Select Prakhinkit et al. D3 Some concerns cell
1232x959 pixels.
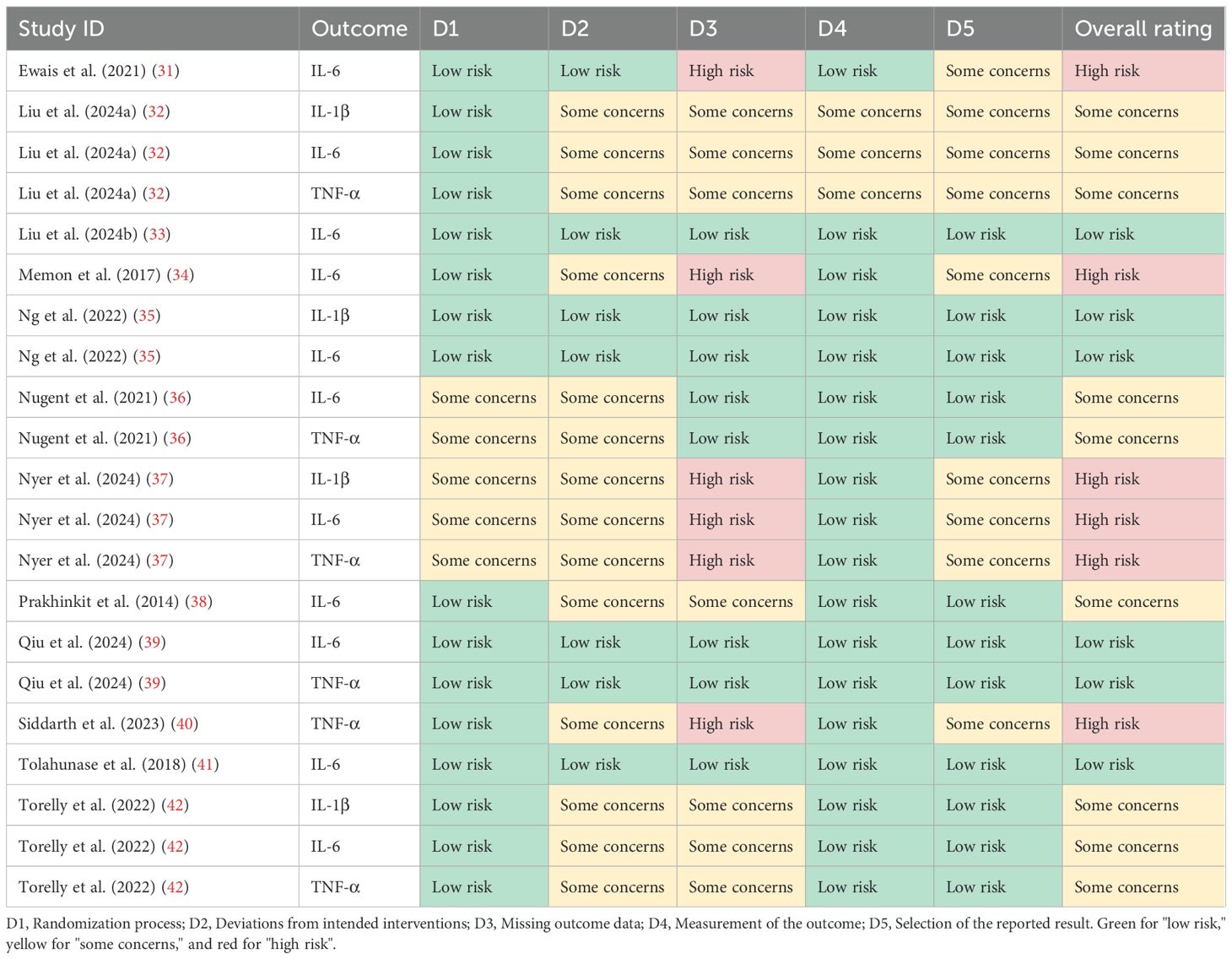740,602
